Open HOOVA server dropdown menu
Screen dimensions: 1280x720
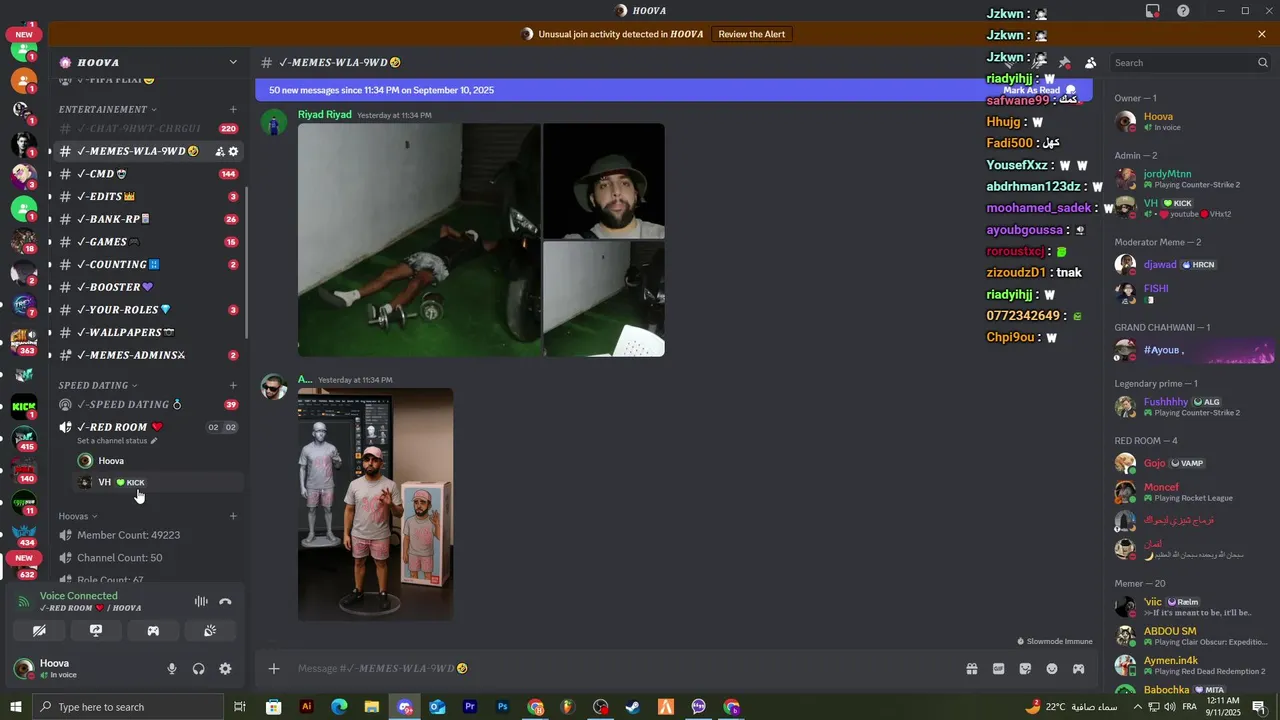149,62
